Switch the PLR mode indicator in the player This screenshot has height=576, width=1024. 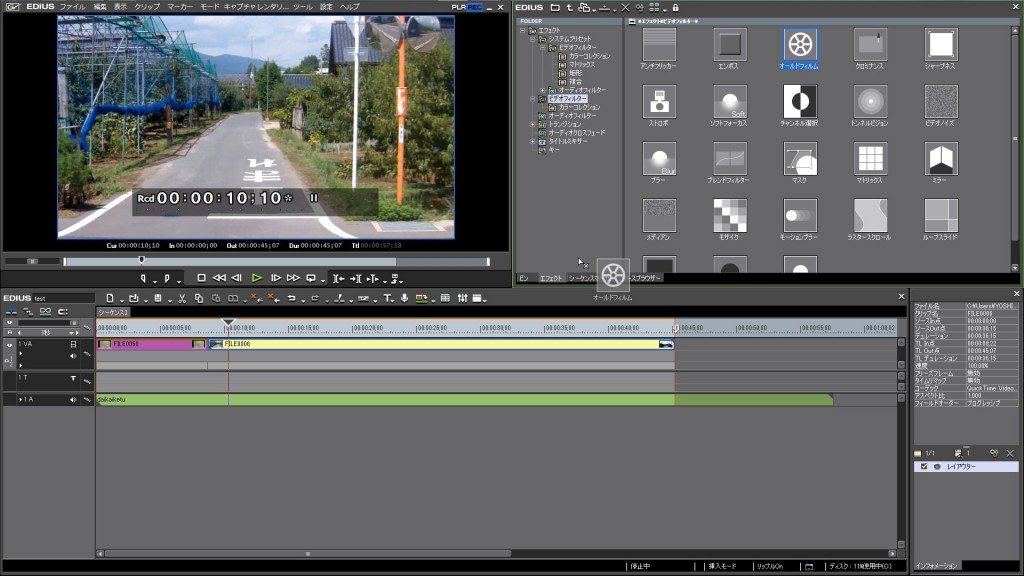pyautogui.click(x=459, y=7)
